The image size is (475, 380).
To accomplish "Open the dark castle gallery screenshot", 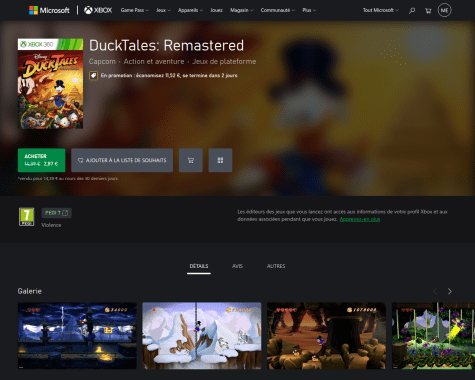I will pyautogui.click(x=77, y=336).
